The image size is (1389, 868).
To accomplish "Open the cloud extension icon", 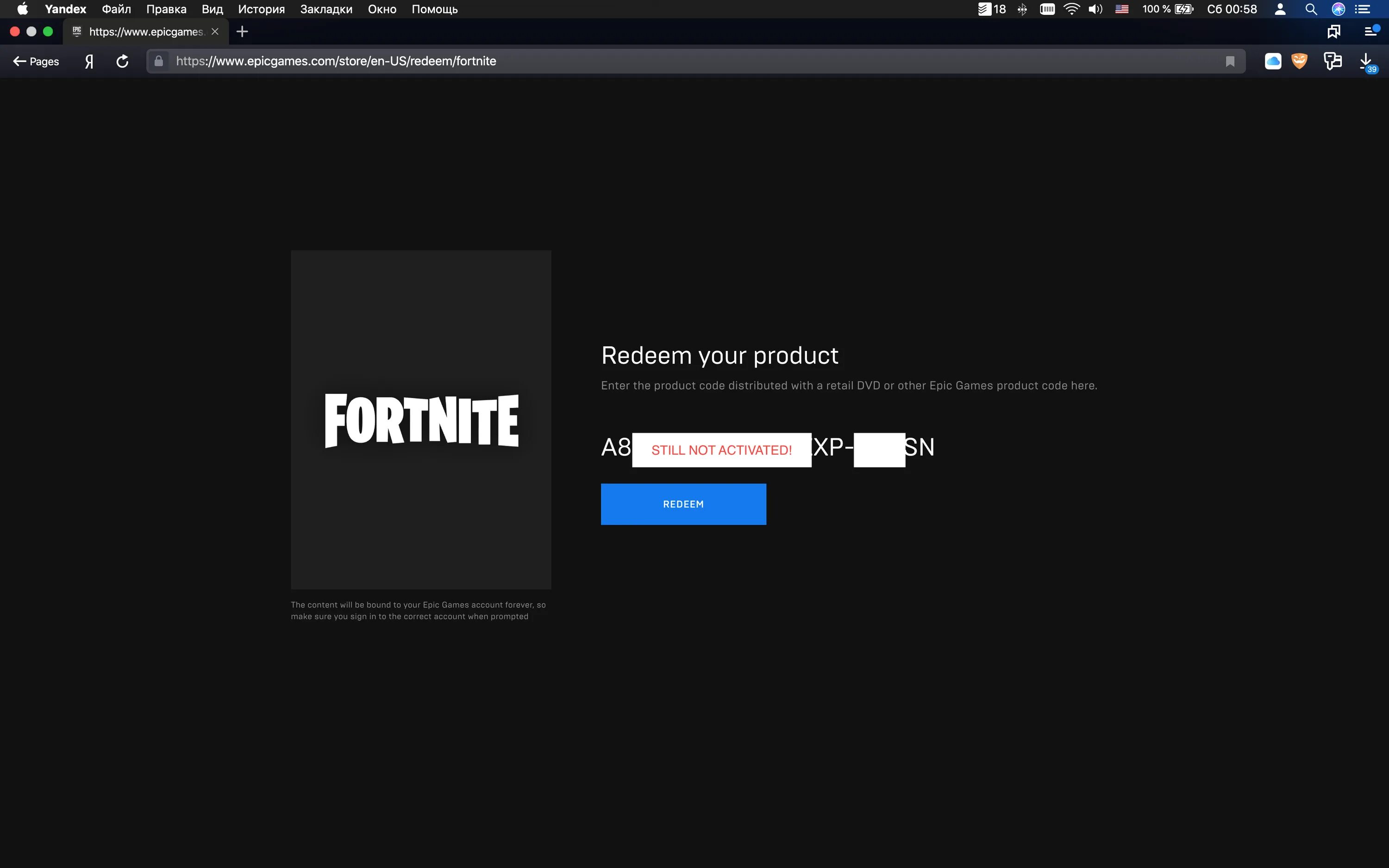I will point(1272,62).
